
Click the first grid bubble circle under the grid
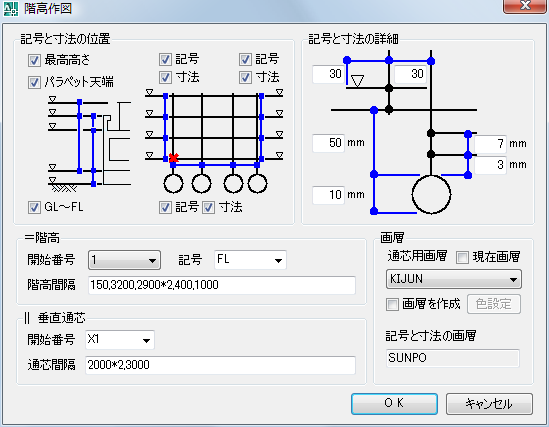coord(173,183)
